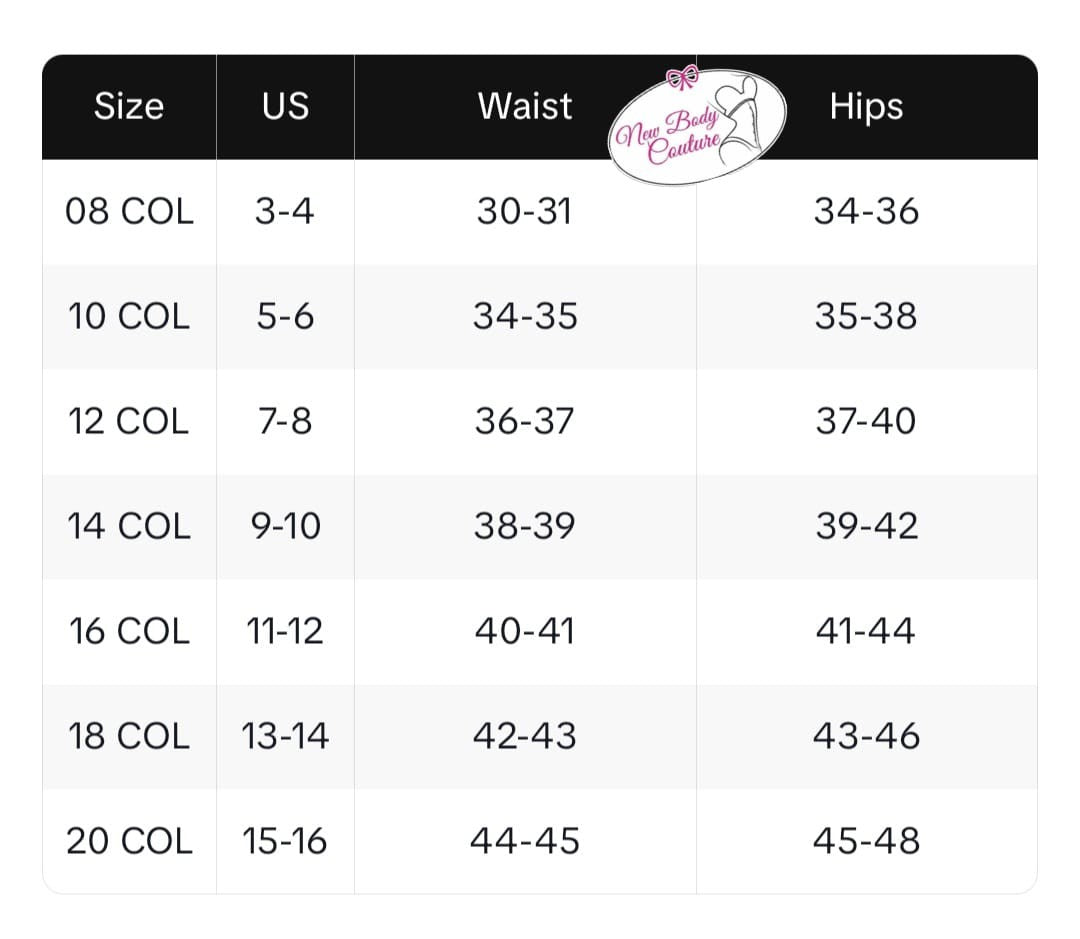Viewport: 1080px width, 939px height.
Task: Select the US column header
Action: (285, 106)
